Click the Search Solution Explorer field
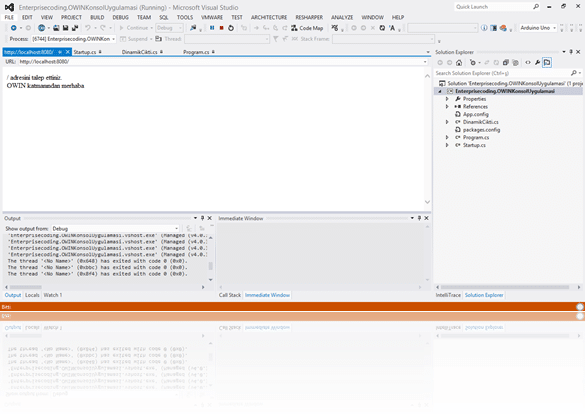585x414 pixels. pyautogui.click(x=502, y=73)
